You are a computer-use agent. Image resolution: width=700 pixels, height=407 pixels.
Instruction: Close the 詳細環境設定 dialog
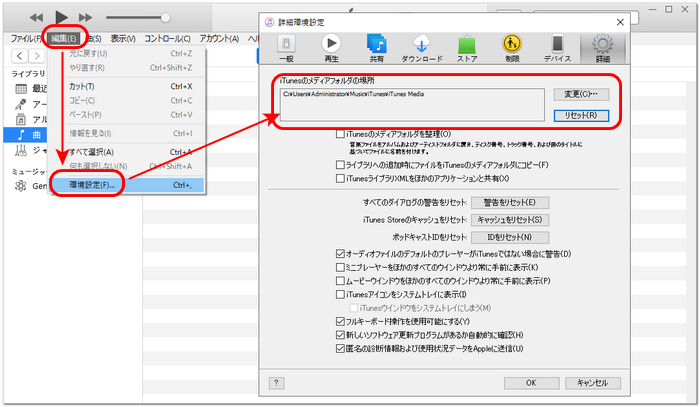[x=620, y=22]
